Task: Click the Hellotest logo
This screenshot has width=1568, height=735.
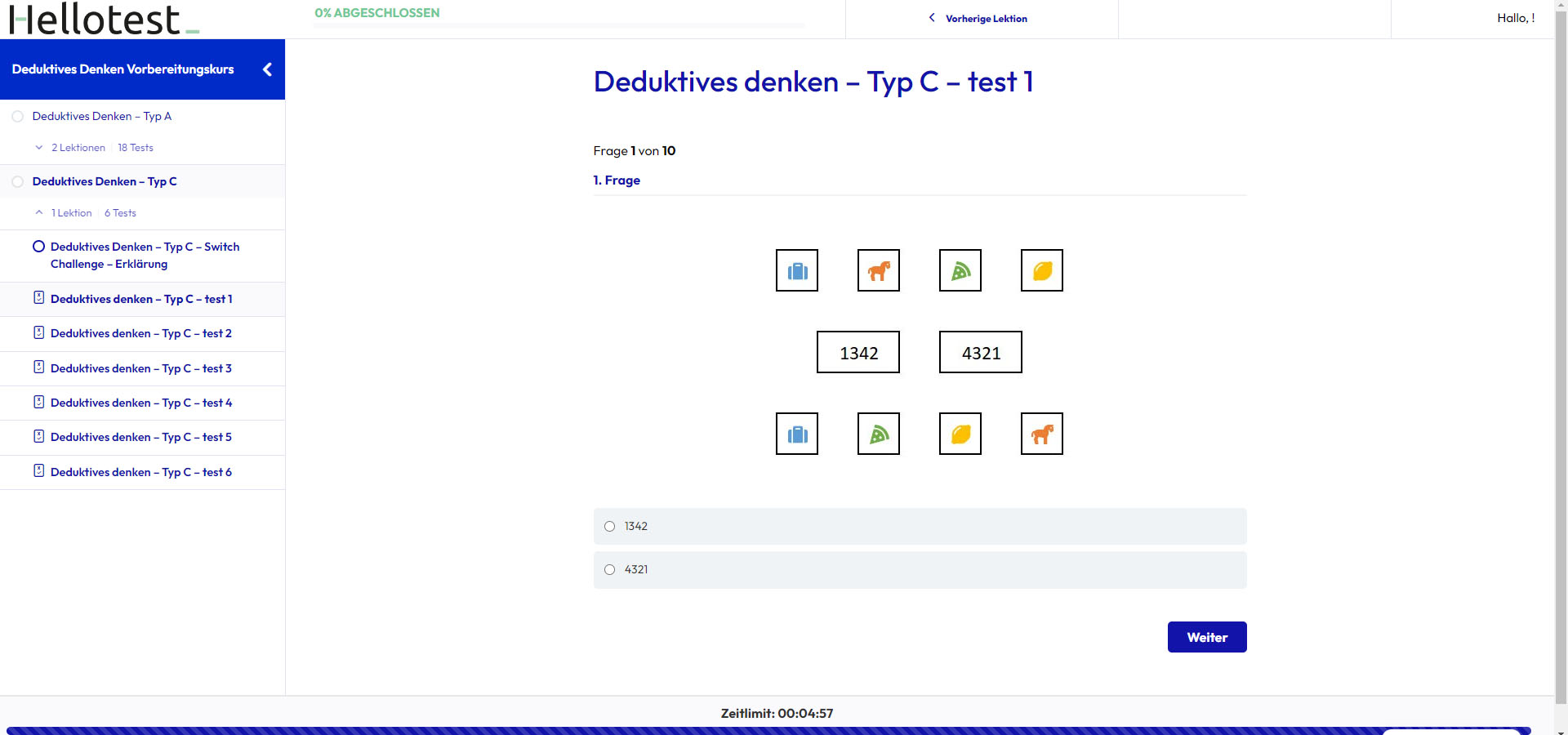Action: [104, 19]
